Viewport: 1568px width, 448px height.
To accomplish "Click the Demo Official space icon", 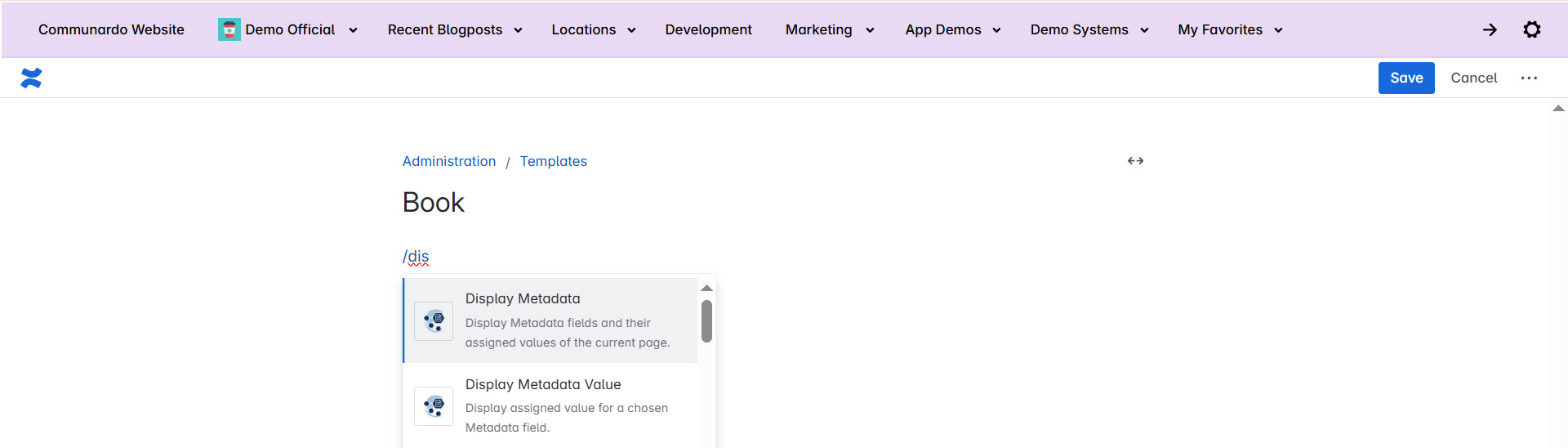I will (229, 29).
